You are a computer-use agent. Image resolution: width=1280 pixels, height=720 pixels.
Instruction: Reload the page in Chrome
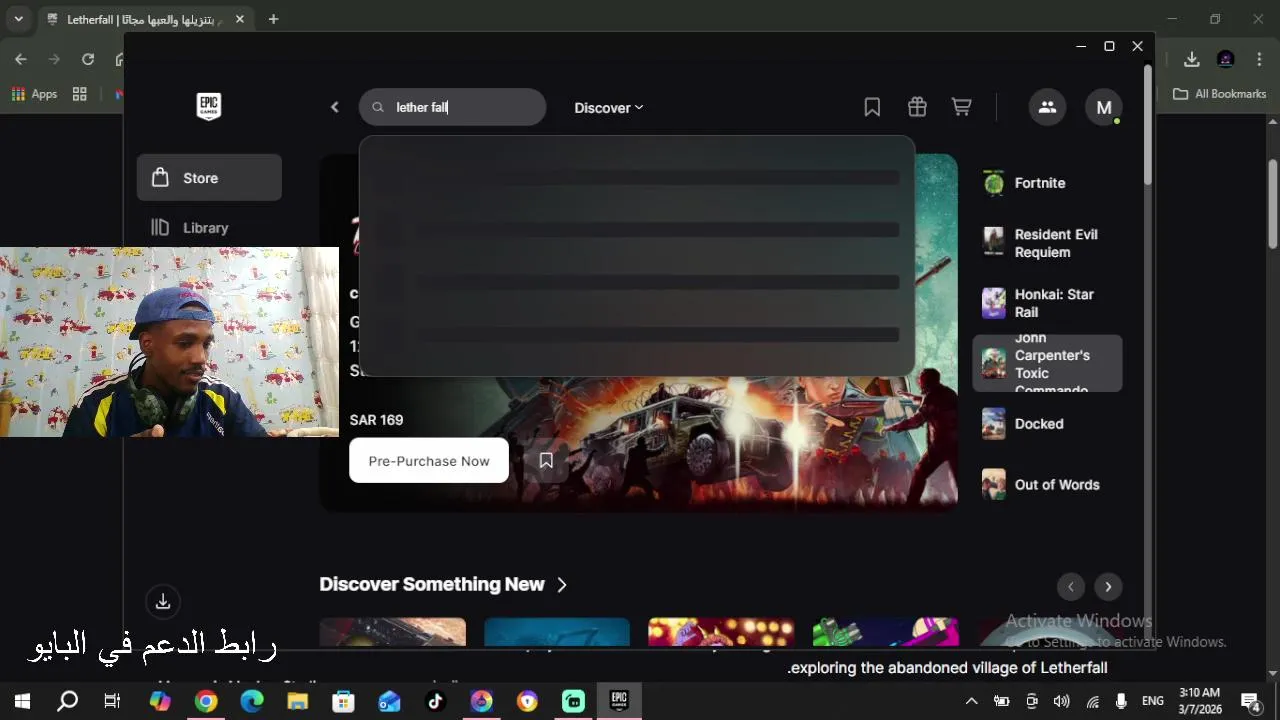[x=88, y=59]
